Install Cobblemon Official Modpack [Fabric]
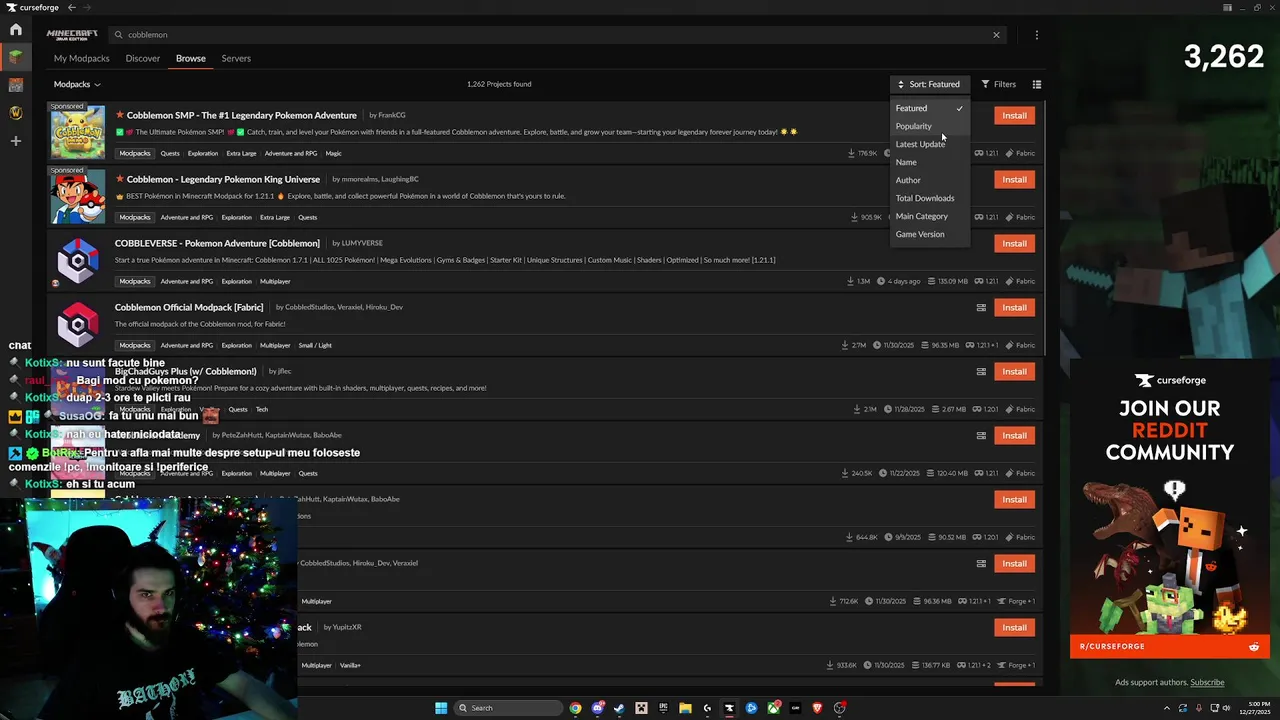Image resolution: width=1280 pixels, height=720 pixels. [x=1014, y=307]
